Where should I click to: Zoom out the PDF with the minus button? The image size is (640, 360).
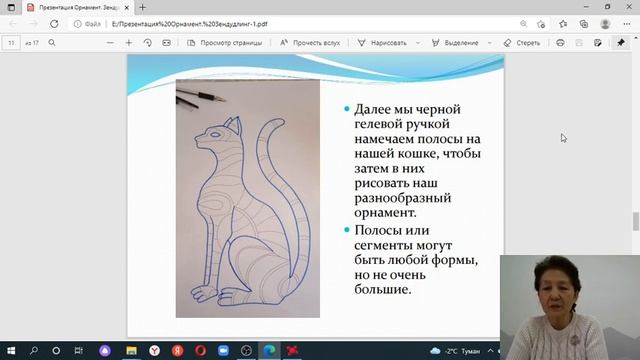tap(110, 42)
